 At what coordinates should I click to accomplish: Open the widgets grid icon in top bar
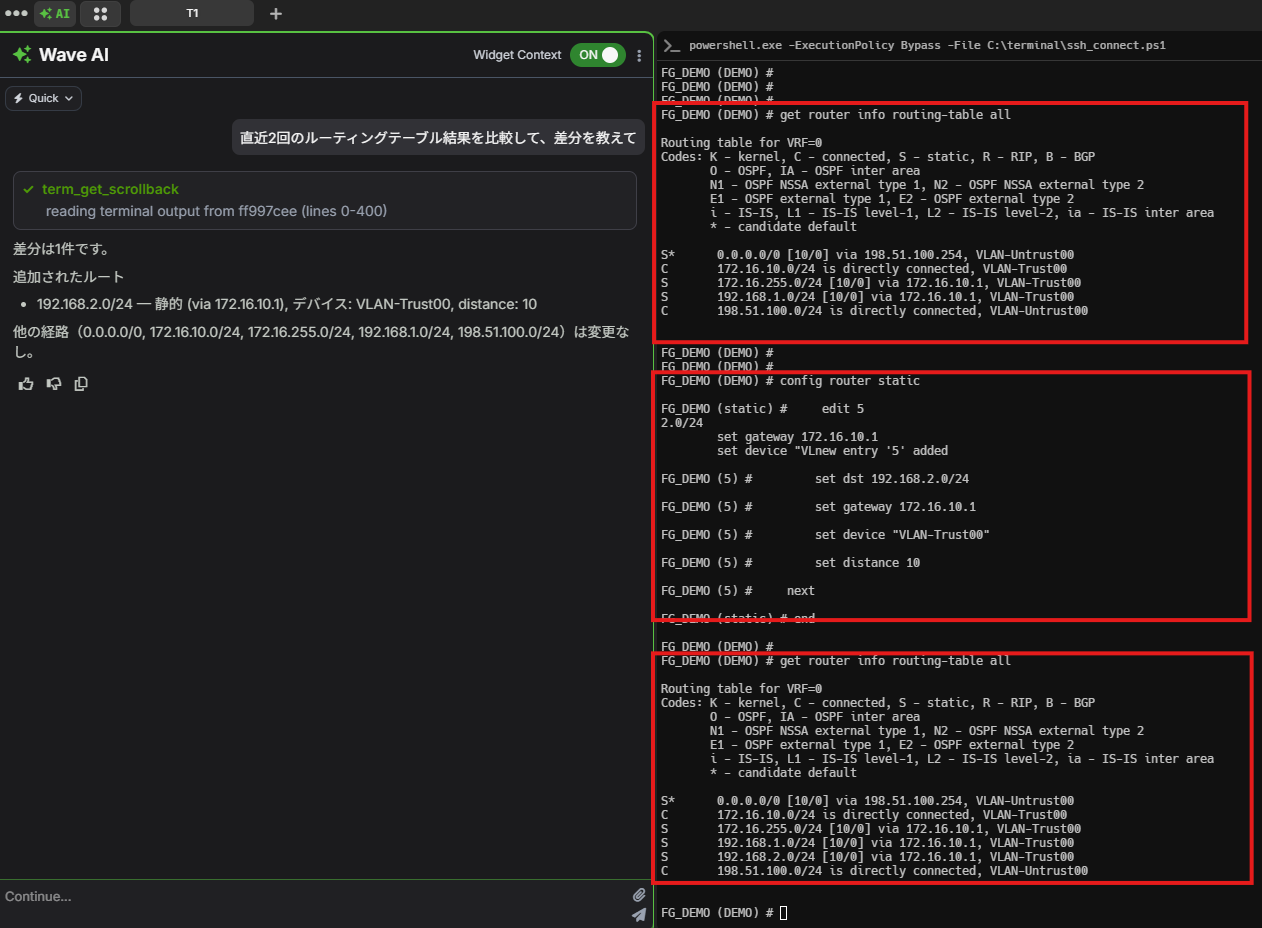click(x=100, y=14)
